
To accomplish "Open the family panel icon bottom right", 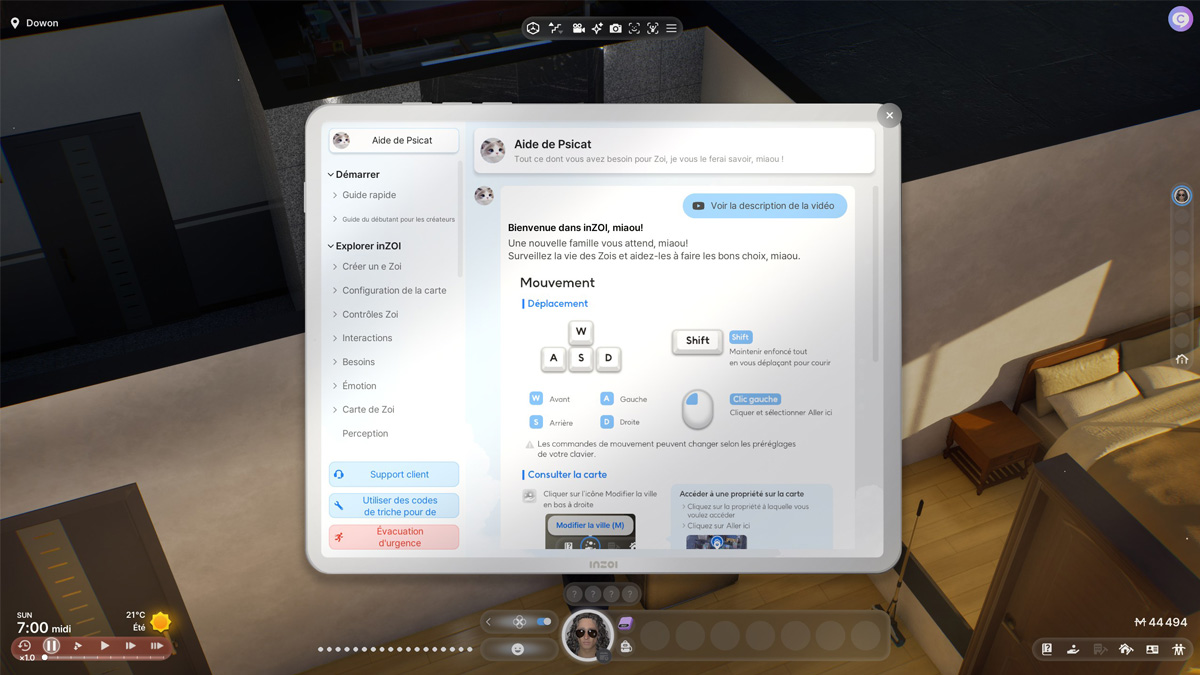I will (x=1179, y=649).
